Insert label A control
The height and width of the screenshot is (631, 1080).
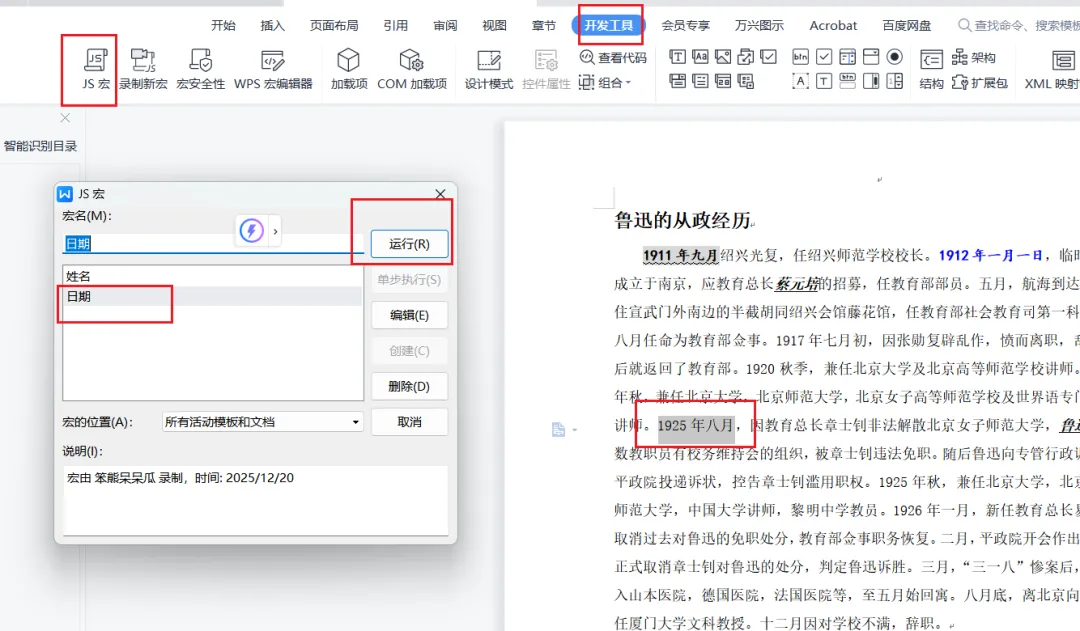click(800, 81)
